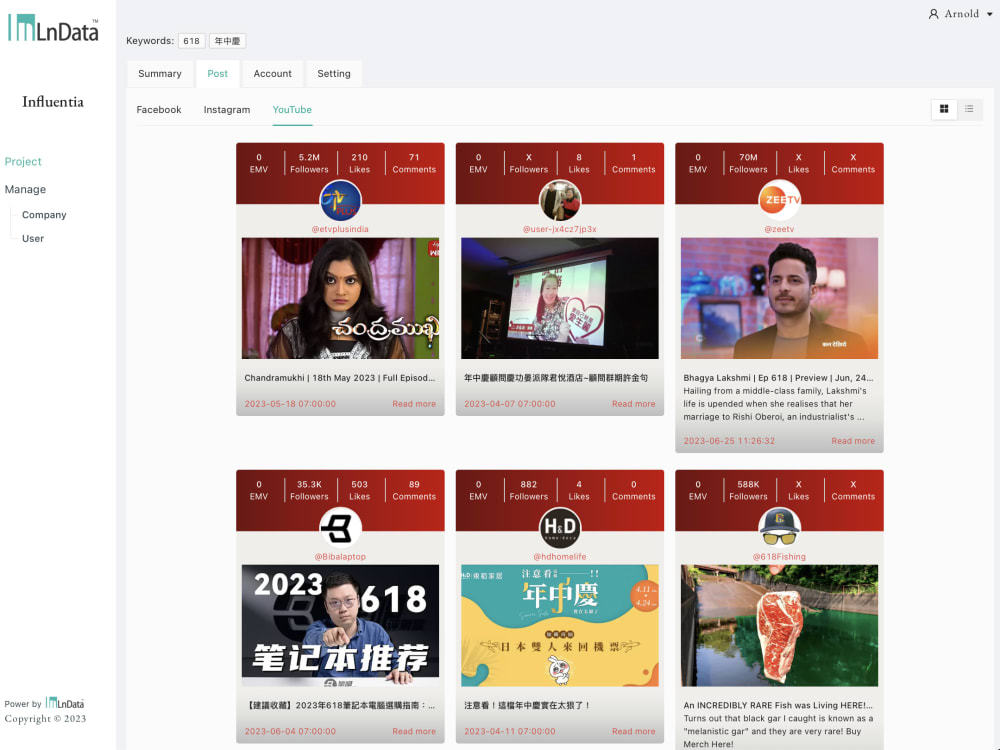Click the 年中慶 keyword tag
Image resolution: width=1000 pixels, height=750 pixels.
(227, 41)
